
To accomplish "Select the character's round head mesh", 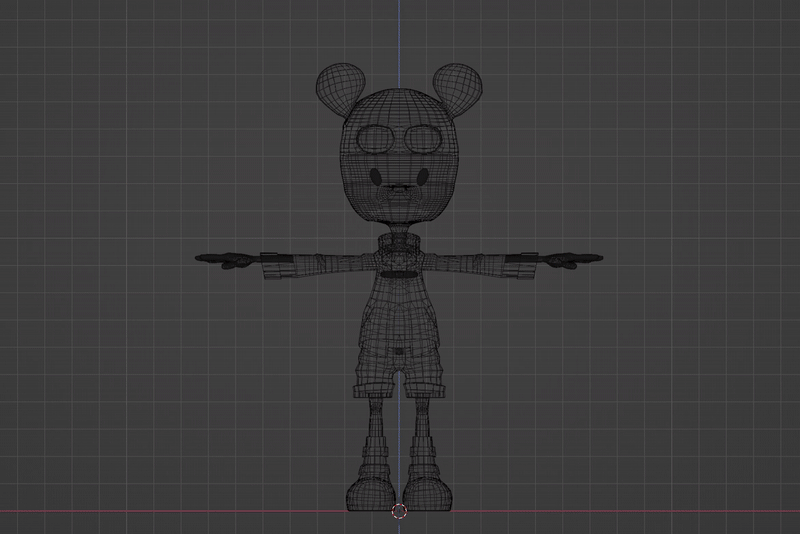I will click(x=399, y=156).
